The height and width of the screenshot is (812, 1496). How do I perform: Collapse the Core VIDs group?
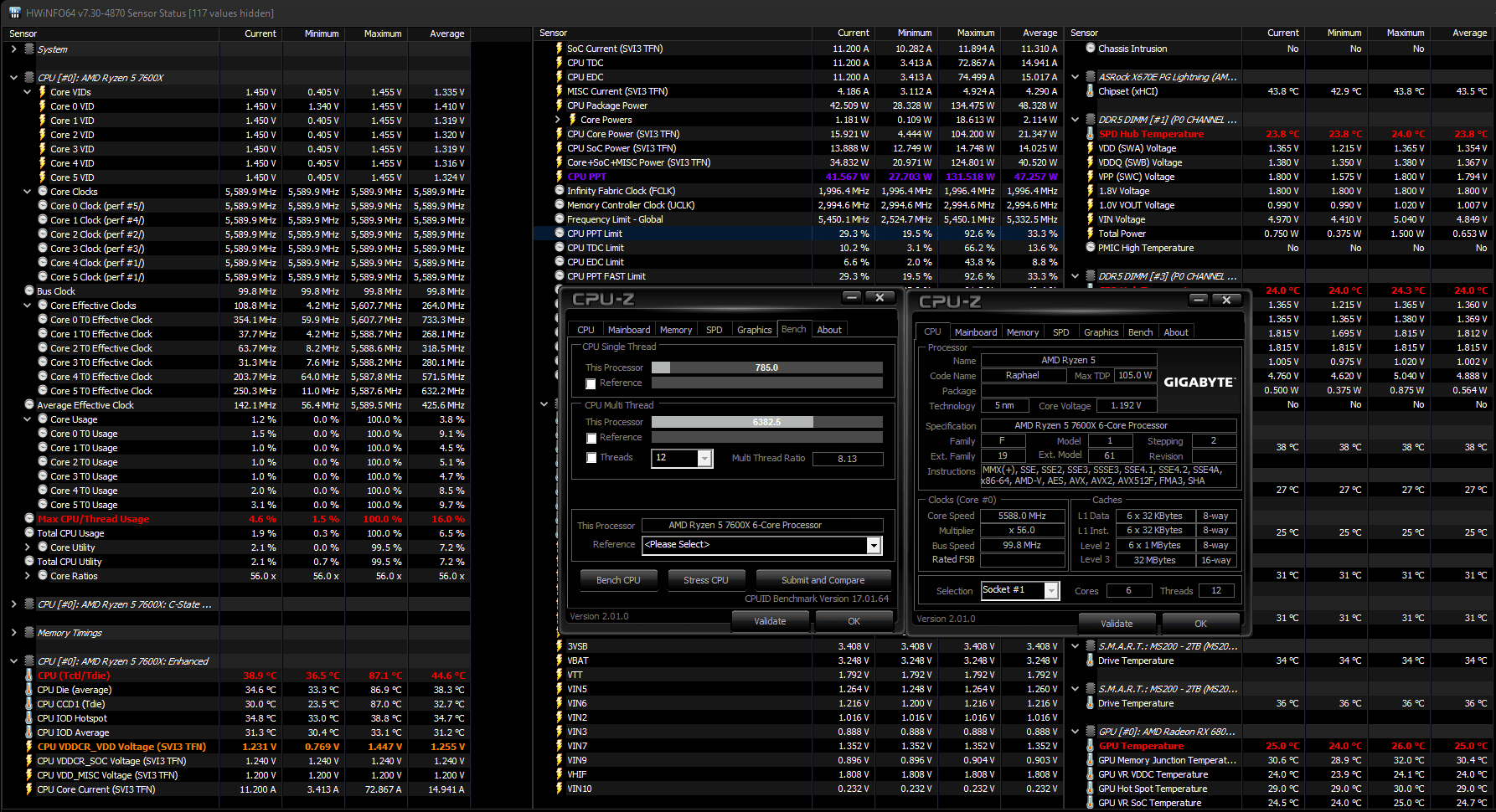[x=28, y=92]
